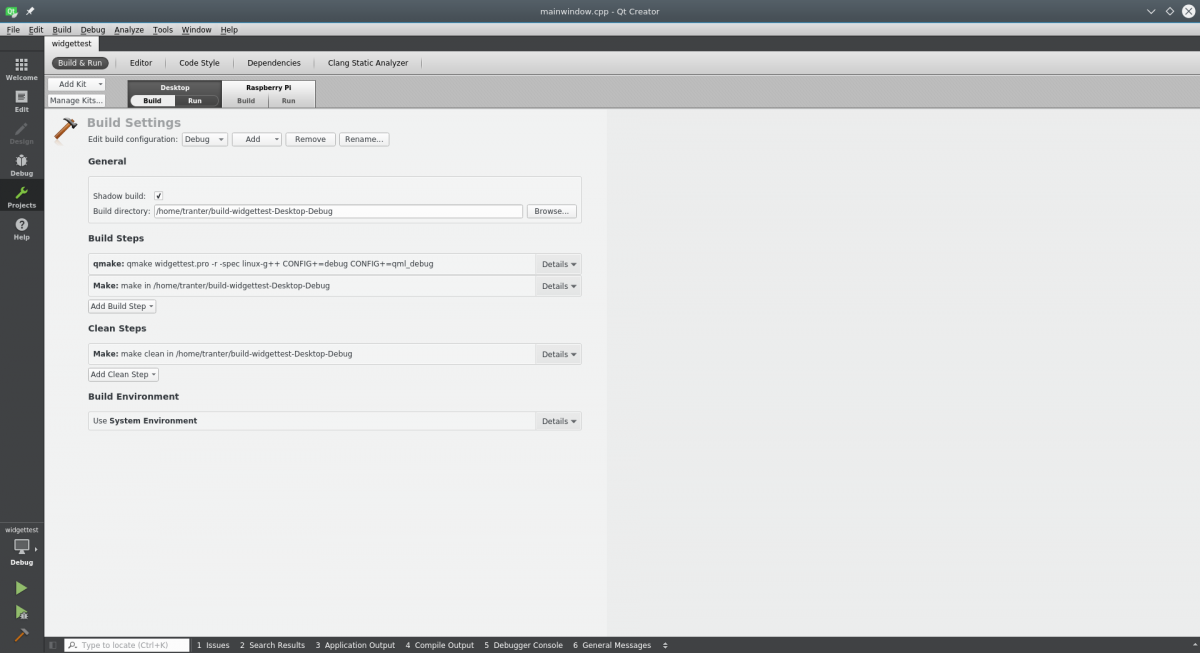1200x653 pixels.
Task: Open the Debug mode bug icon
Action: click(x=21, y=164)
